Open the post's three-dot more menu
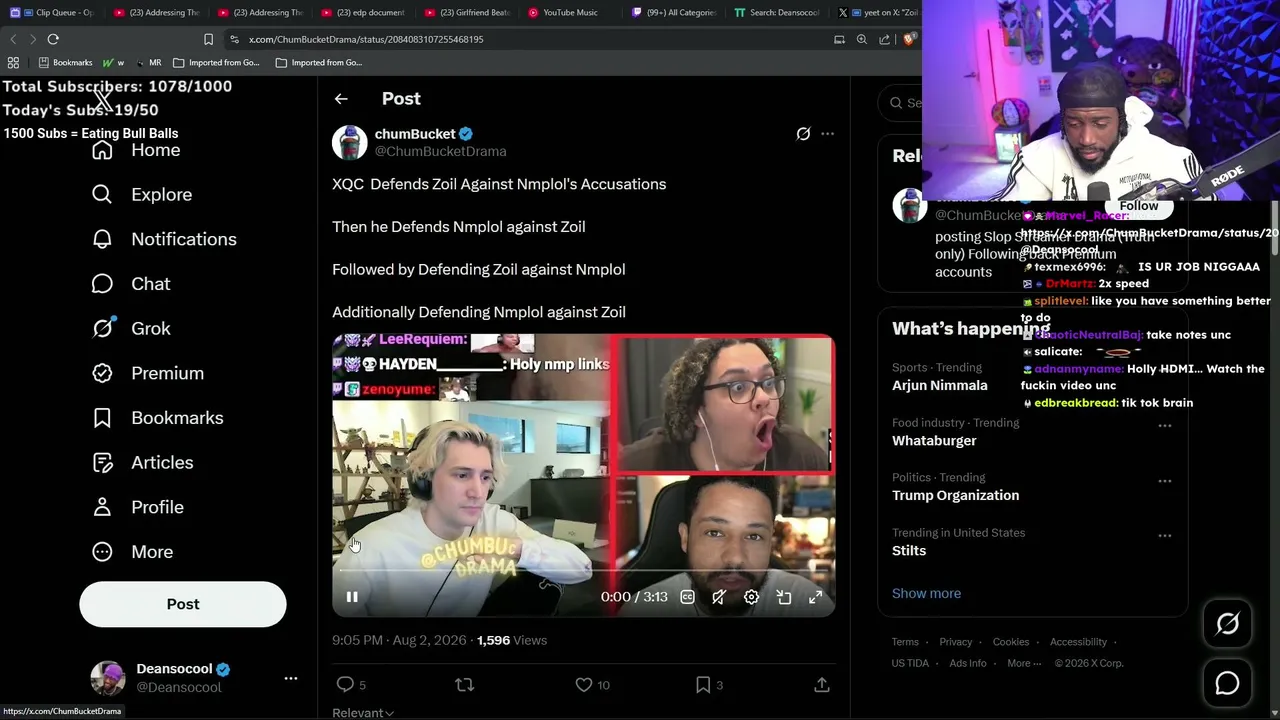Image resolution: width=1280 pixels, height=720 pixels. (x=827, y=134)
